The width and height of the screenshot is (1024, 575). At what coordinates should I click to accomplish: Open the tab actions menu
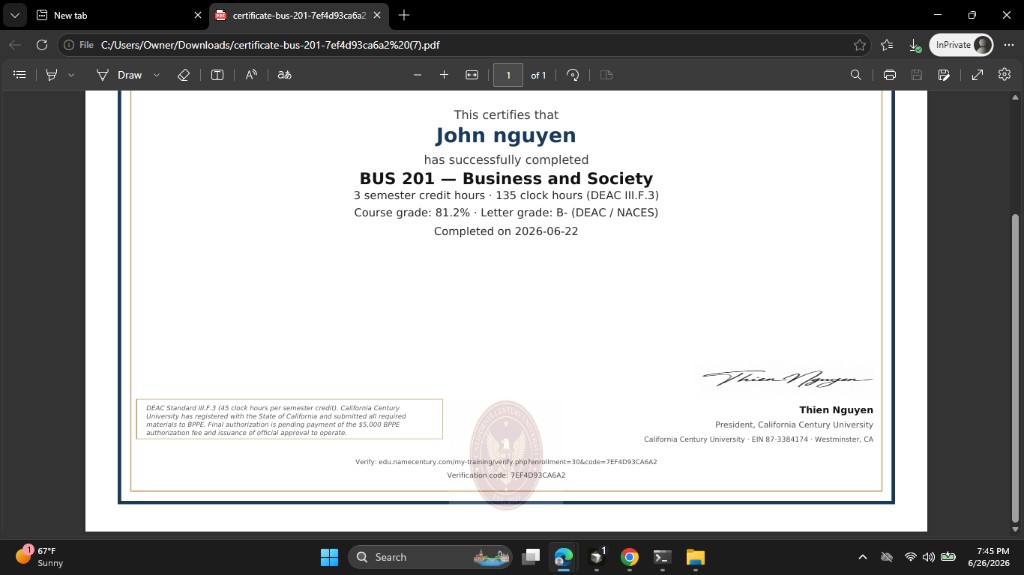click(x=14, y=15)
